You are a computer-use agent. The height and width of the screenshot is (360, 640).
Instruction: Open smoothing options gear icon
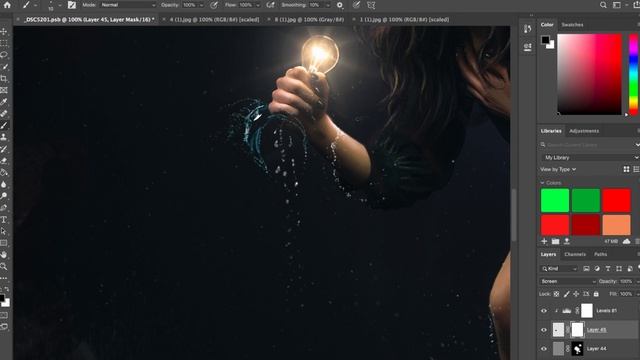(x=340, y=5)
